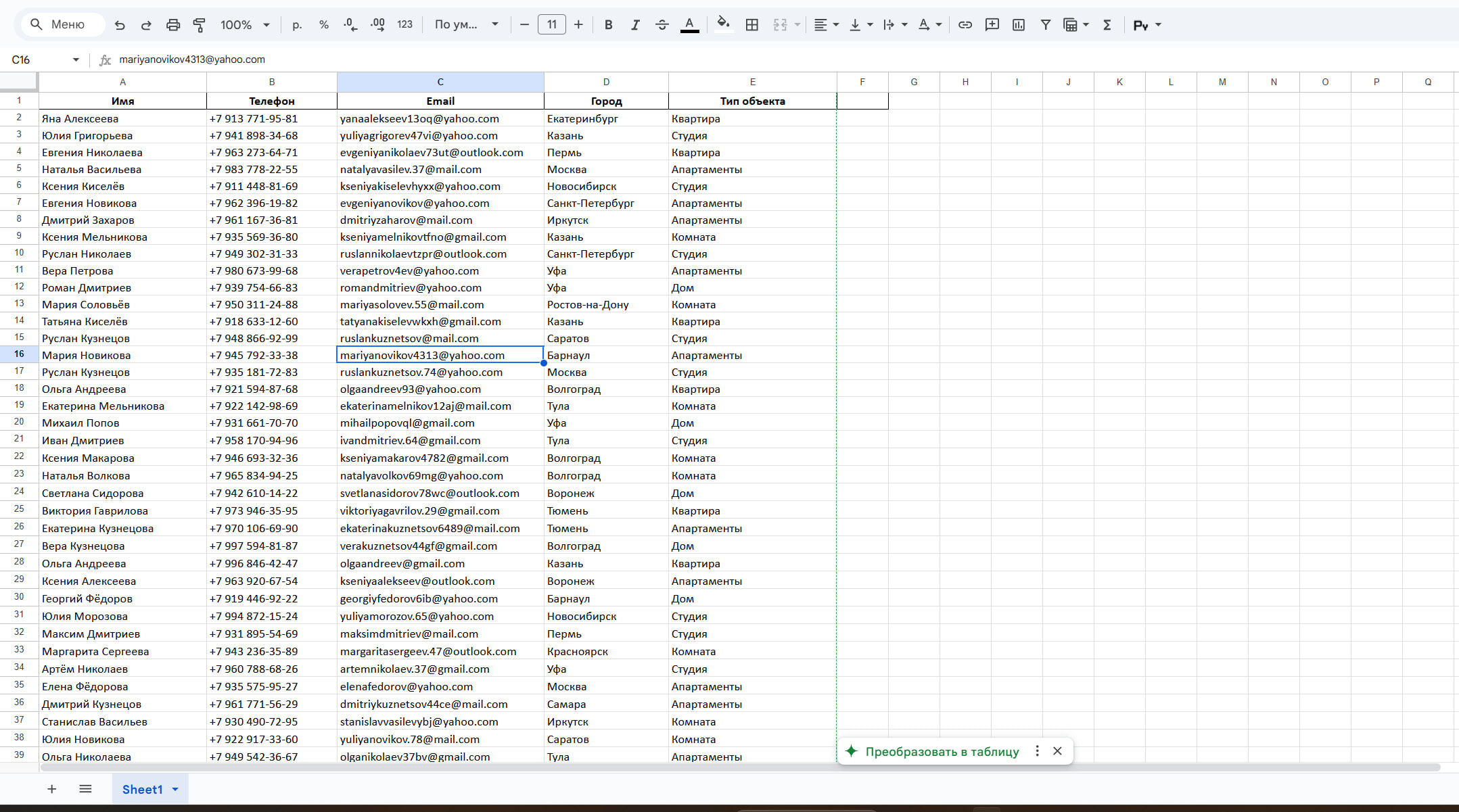Viewport: 1459px width, 812px height.
Task: Format as percent with % icon
Action: [324, 25]
